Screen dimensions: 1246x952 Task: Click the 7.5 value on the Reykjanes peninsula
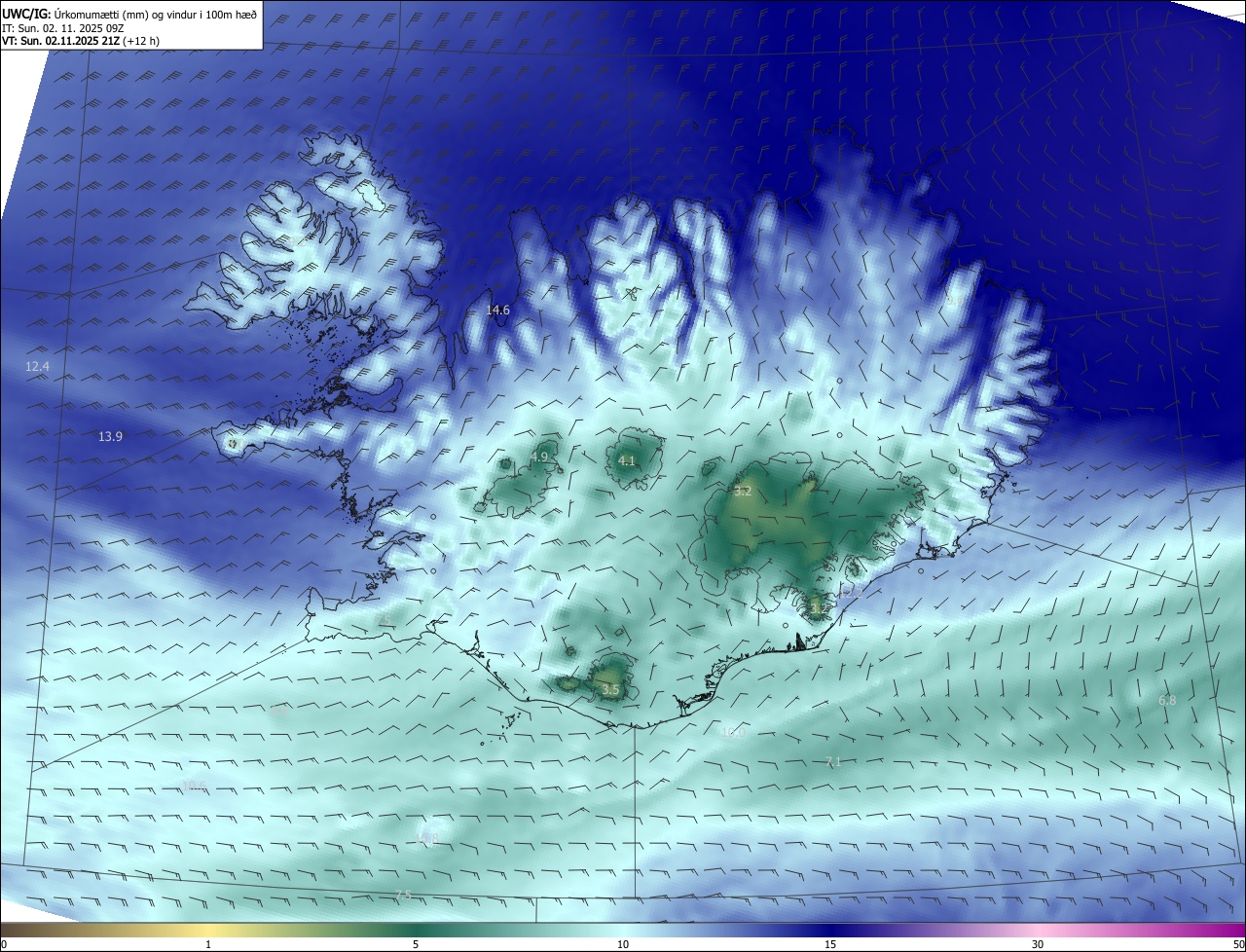click(x=383, y=621)
